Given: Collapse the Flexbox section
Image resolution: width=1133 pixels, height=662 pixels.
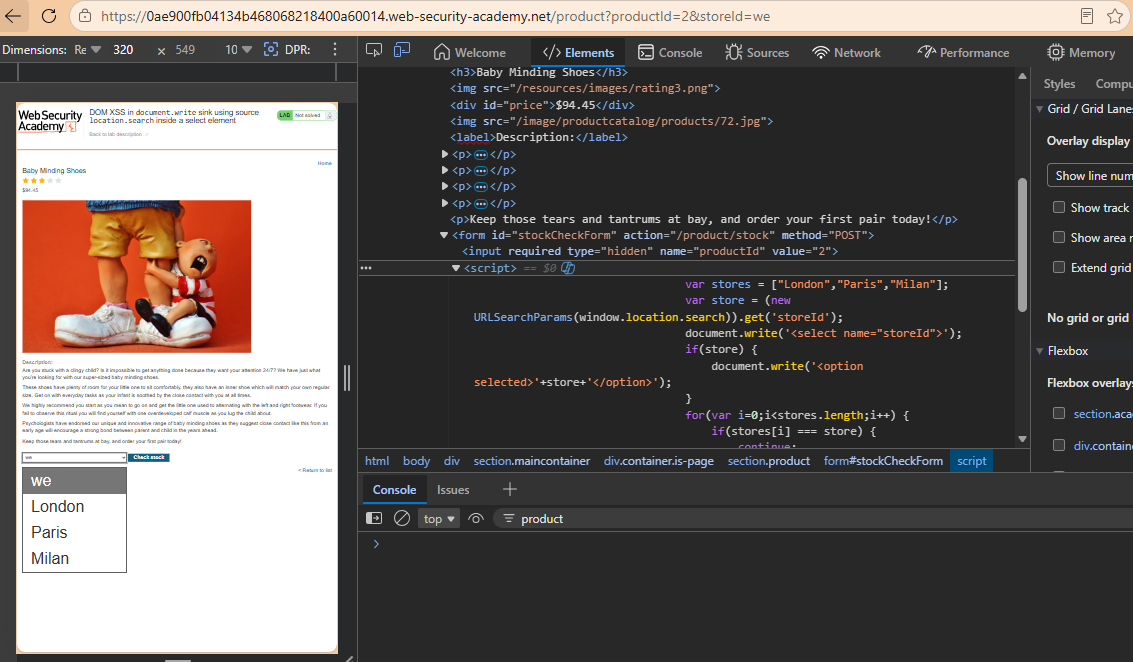Looking at the screenshot, I should coord(1040,351).
